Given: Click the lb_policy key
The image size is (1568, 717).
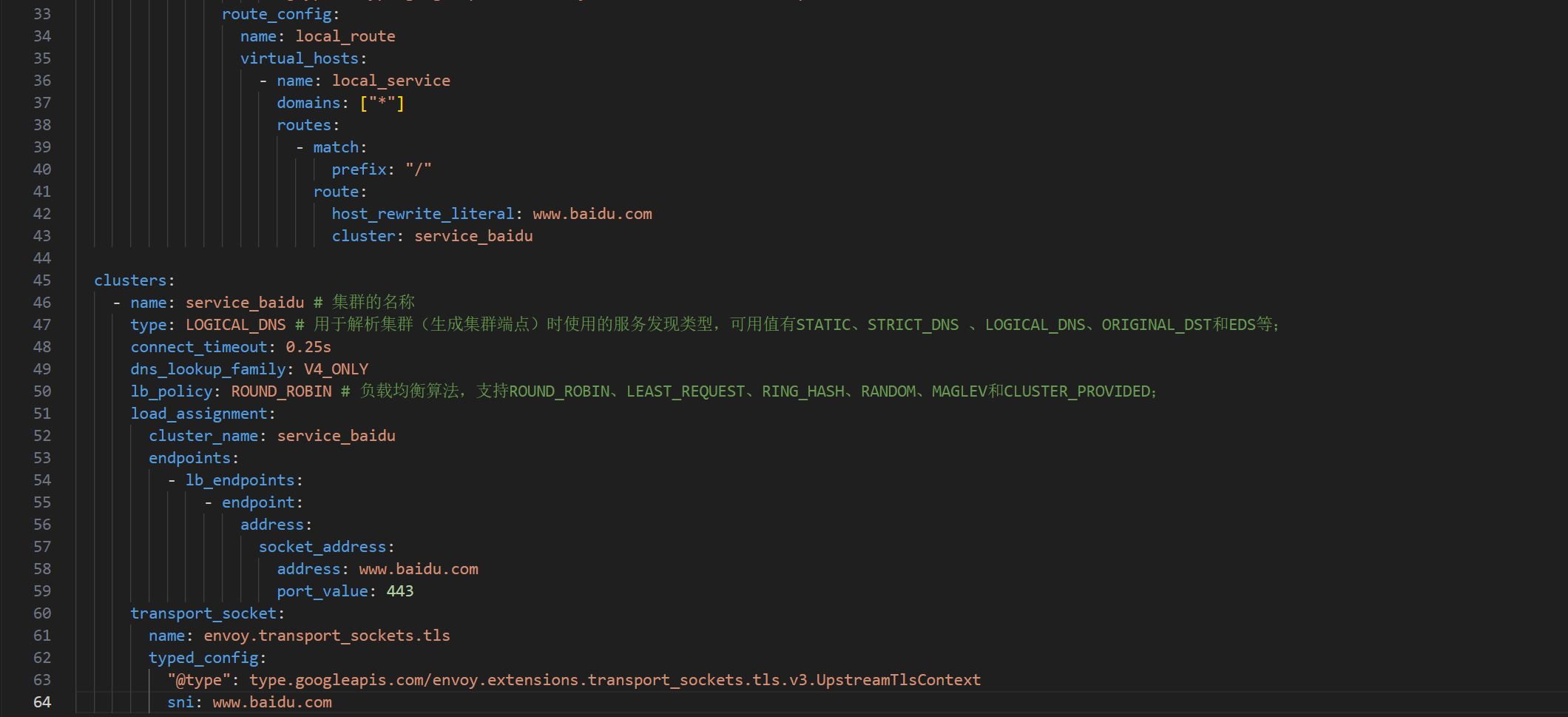Looking at the screenshot, I should click(172, 391).
